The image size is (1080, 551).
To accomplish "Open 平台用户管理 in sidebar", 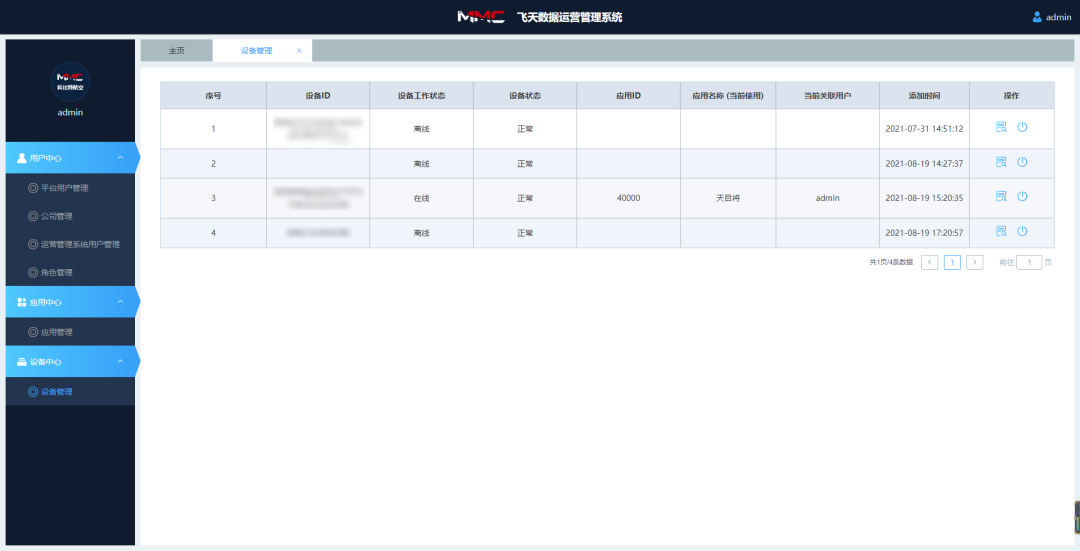I will point(64,188).
